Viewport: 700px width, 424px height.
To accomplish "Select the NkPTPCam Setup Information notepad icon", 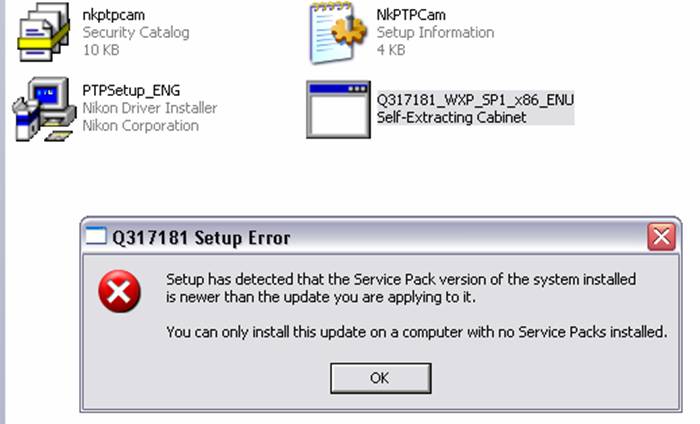I will click(x=338, y=32).
